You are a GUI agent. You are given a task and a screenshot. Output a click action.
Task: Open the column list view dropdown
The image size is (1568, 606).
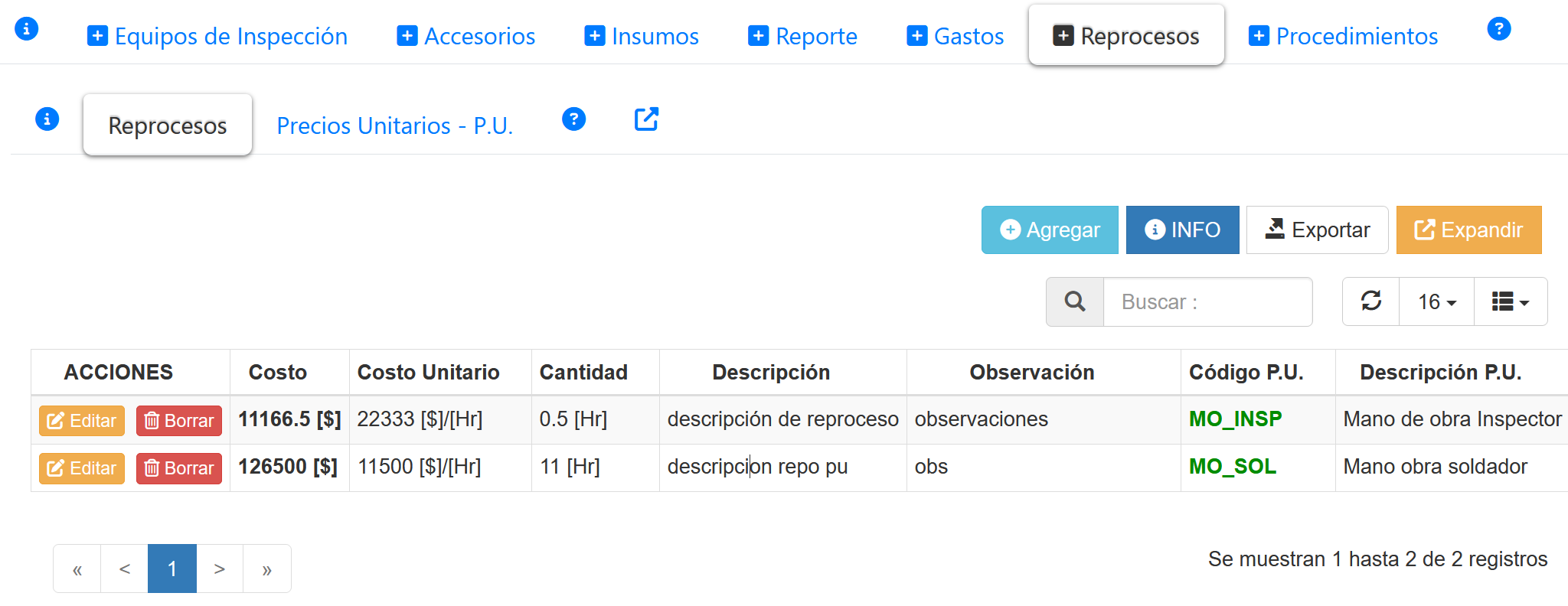pyautogui.click(x=1510, y=302)
